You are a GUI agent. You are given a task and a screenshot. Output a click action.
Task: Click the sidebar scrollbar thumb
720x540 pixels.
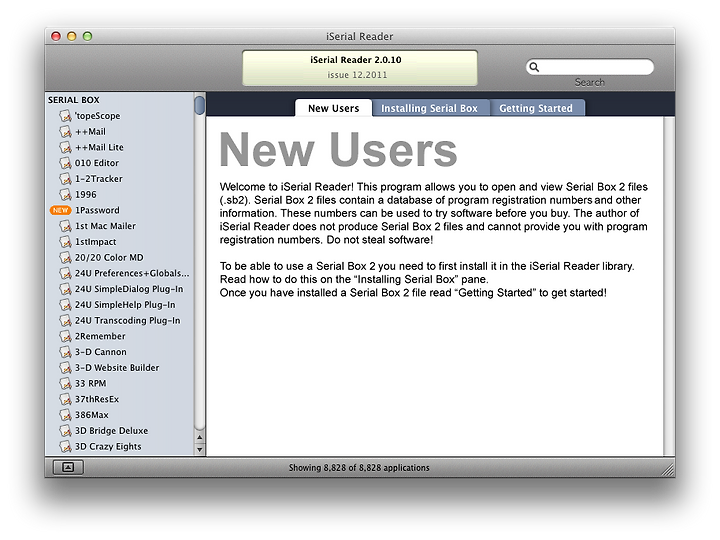point(199,105)
